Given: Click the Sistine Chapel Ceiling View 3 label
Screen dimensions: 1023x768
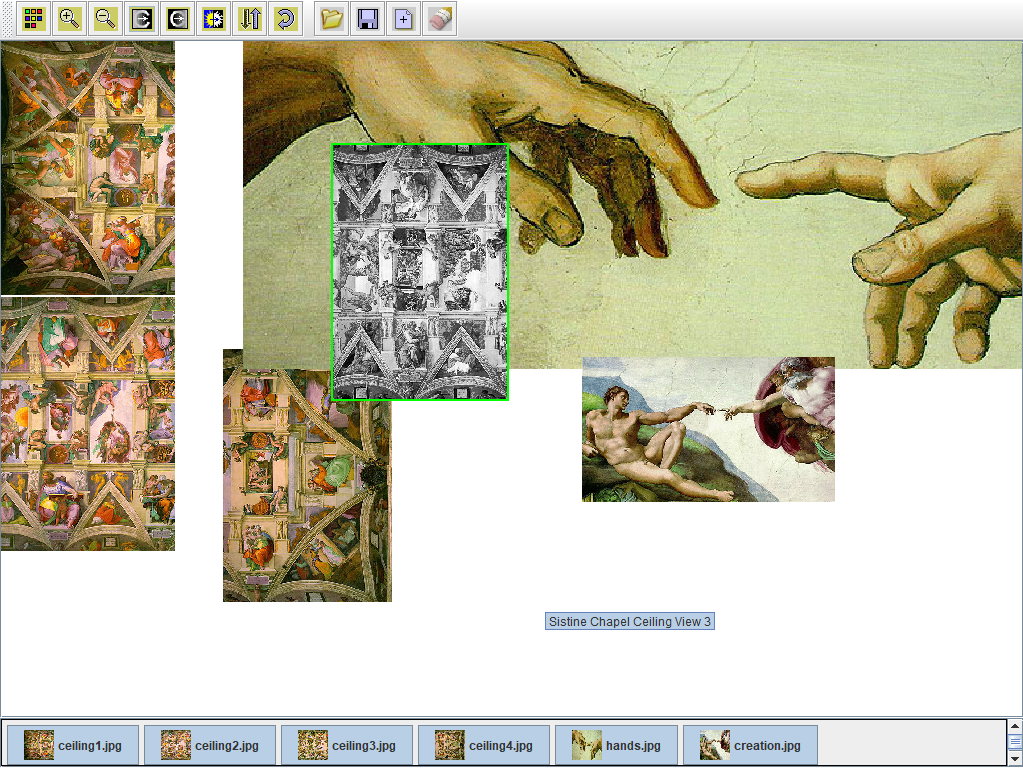Looking at the screenshot, I should (630, 621).
